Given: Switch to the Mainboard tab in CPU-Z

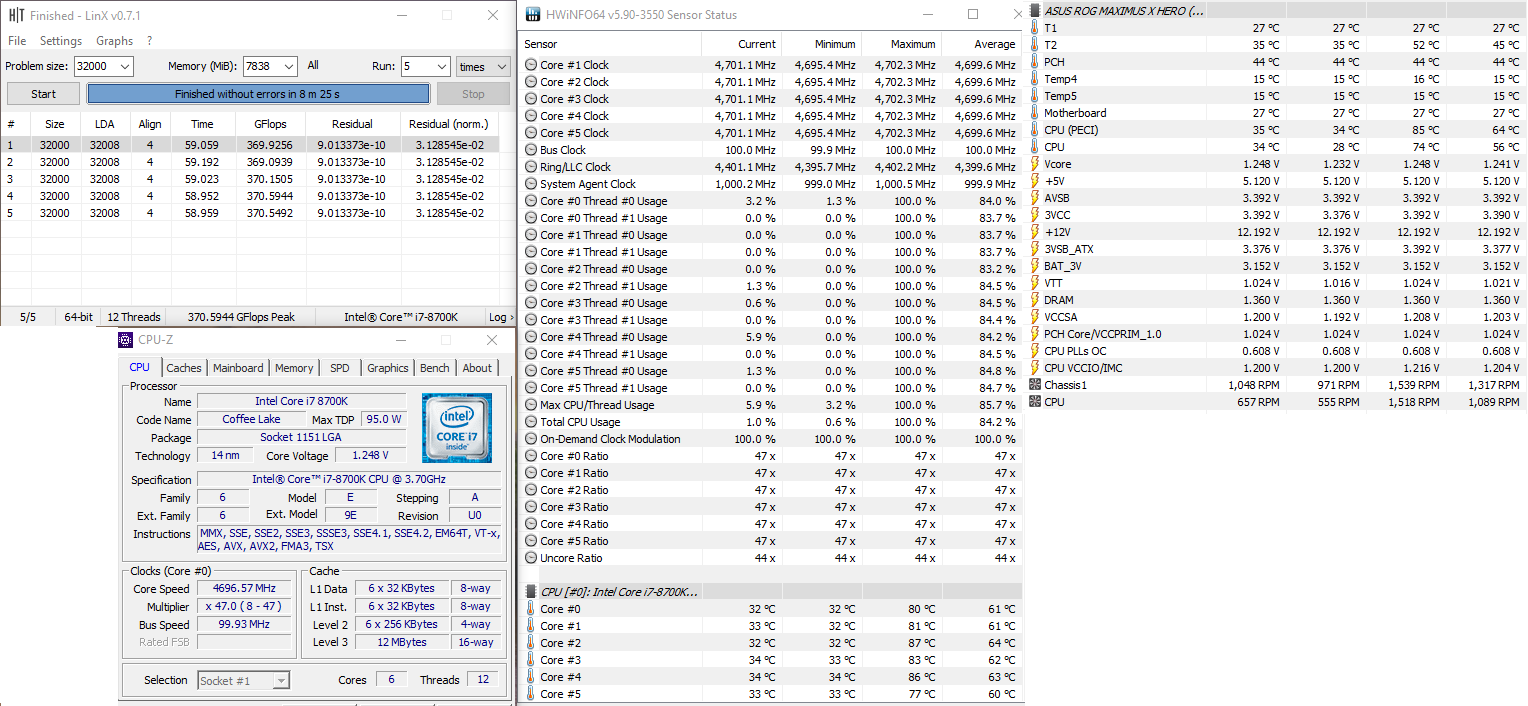Looking at the screenshot, I should point(238,368).
